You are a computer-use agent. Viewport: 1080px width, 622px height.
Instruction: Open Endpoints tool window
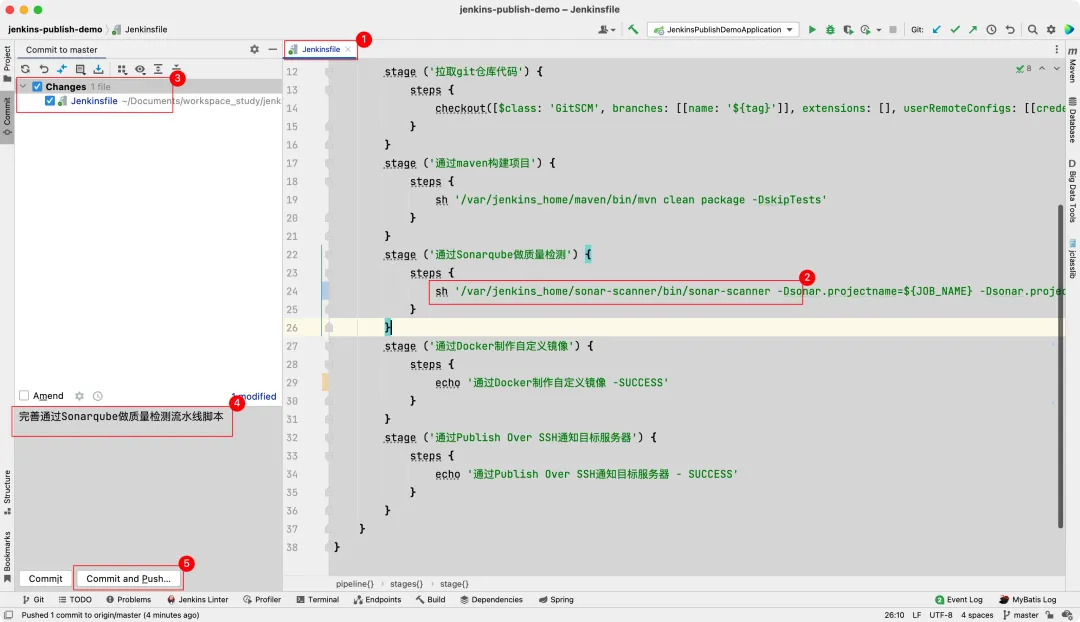click(x=377, y=599)
